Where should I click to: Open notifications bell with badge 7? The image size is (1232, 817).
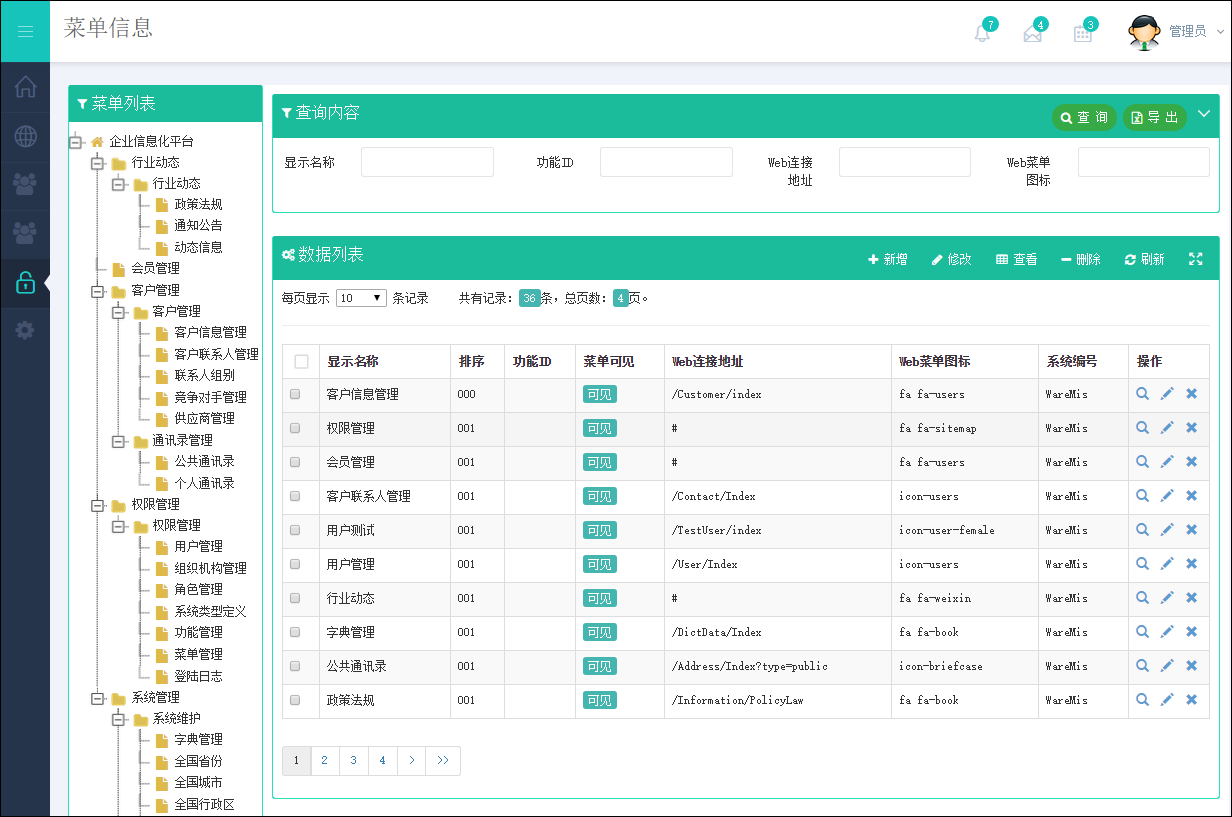[x=983, y=33]
